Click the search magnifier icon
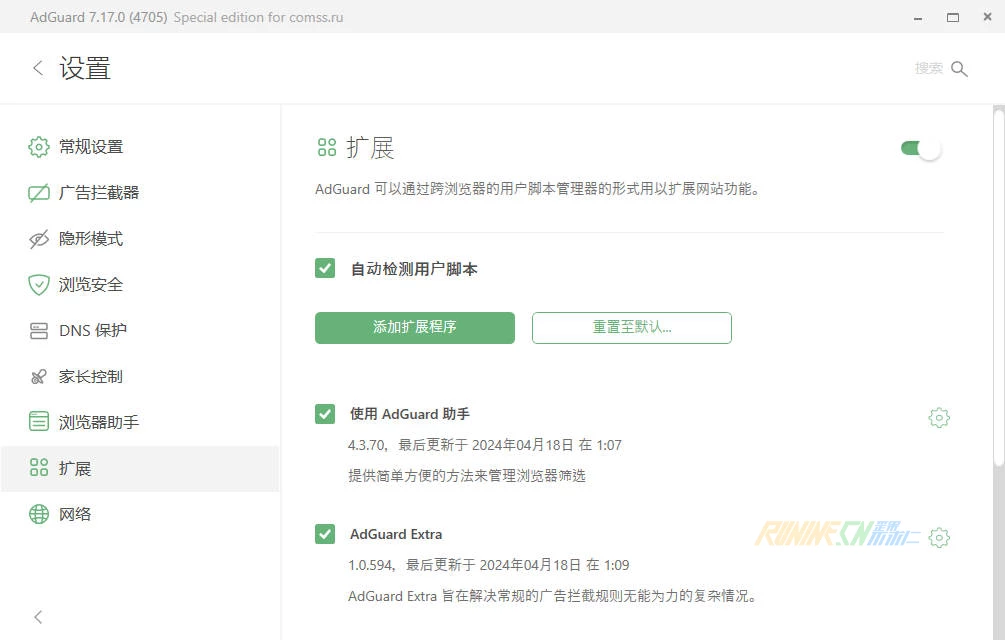Viewport: 1005px width, 640px height. tap(959, 69)
